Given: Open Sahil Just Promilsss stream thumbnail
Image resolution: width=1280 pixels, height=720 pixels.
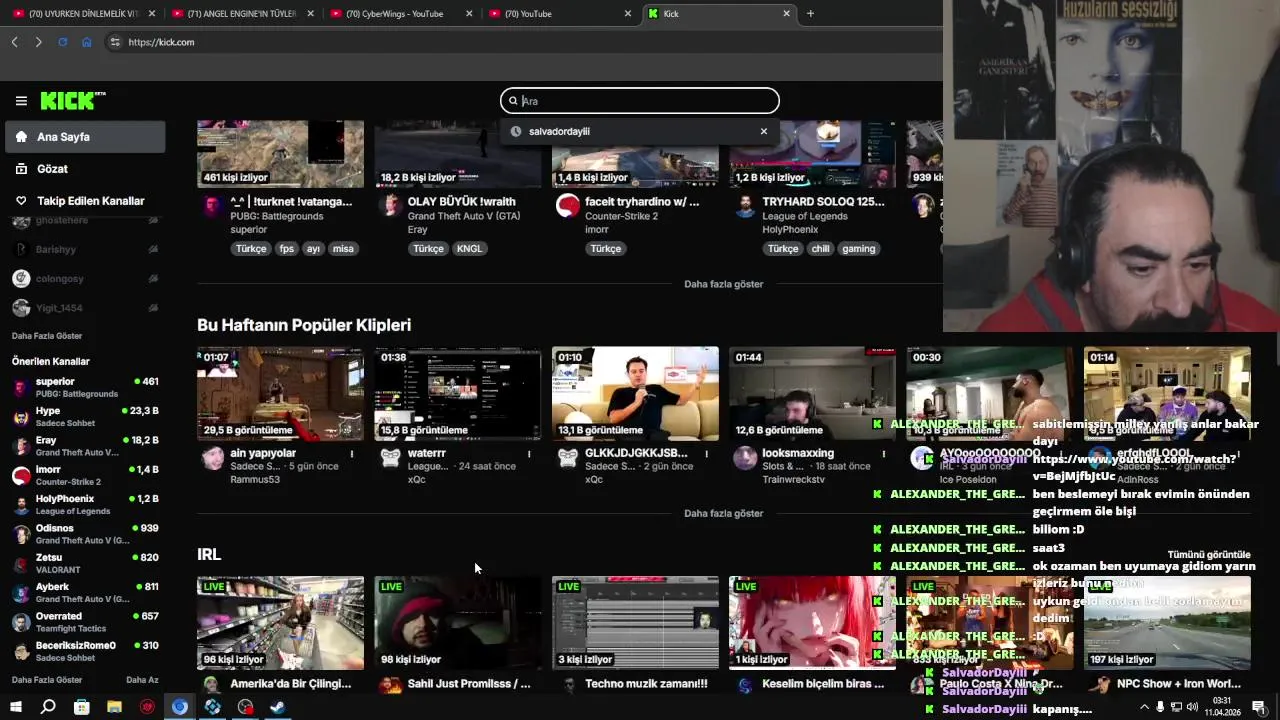Looking at the screenshot, I should tap(457, 623).
